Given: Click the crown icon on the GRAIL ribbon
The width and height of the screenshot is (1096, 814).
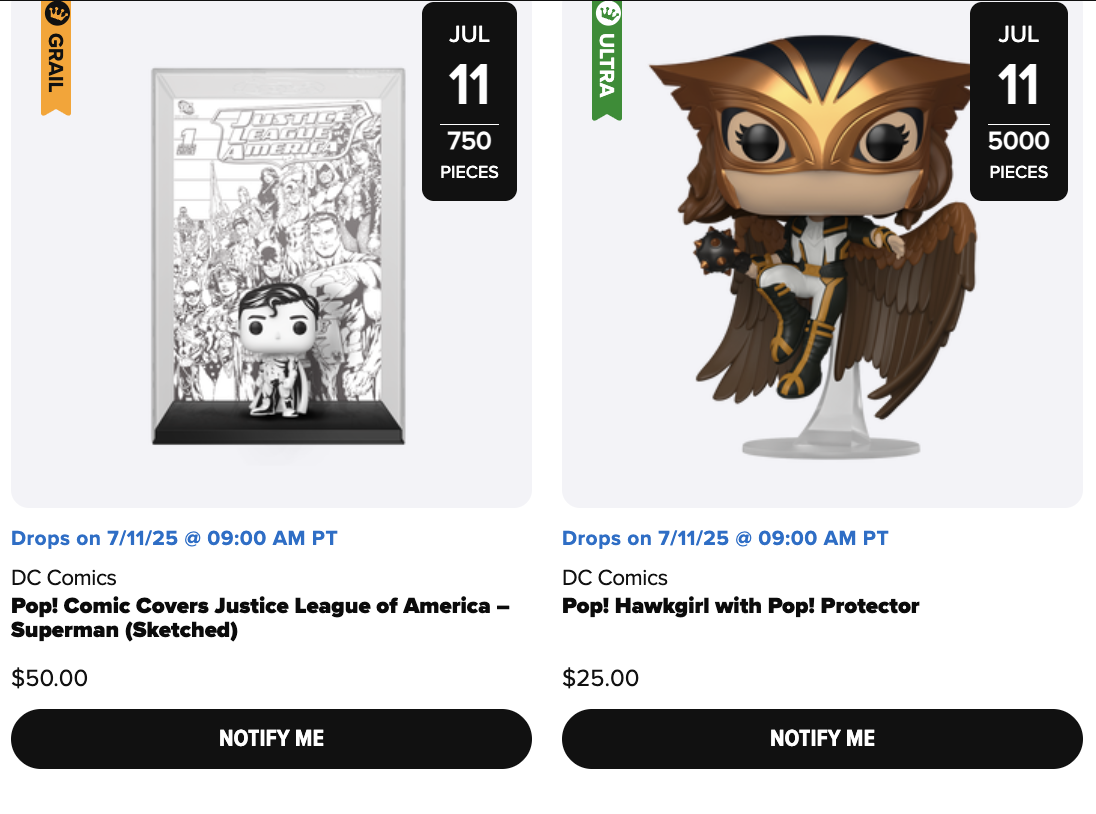Looking at the screenshot, I should coord(57,14).
